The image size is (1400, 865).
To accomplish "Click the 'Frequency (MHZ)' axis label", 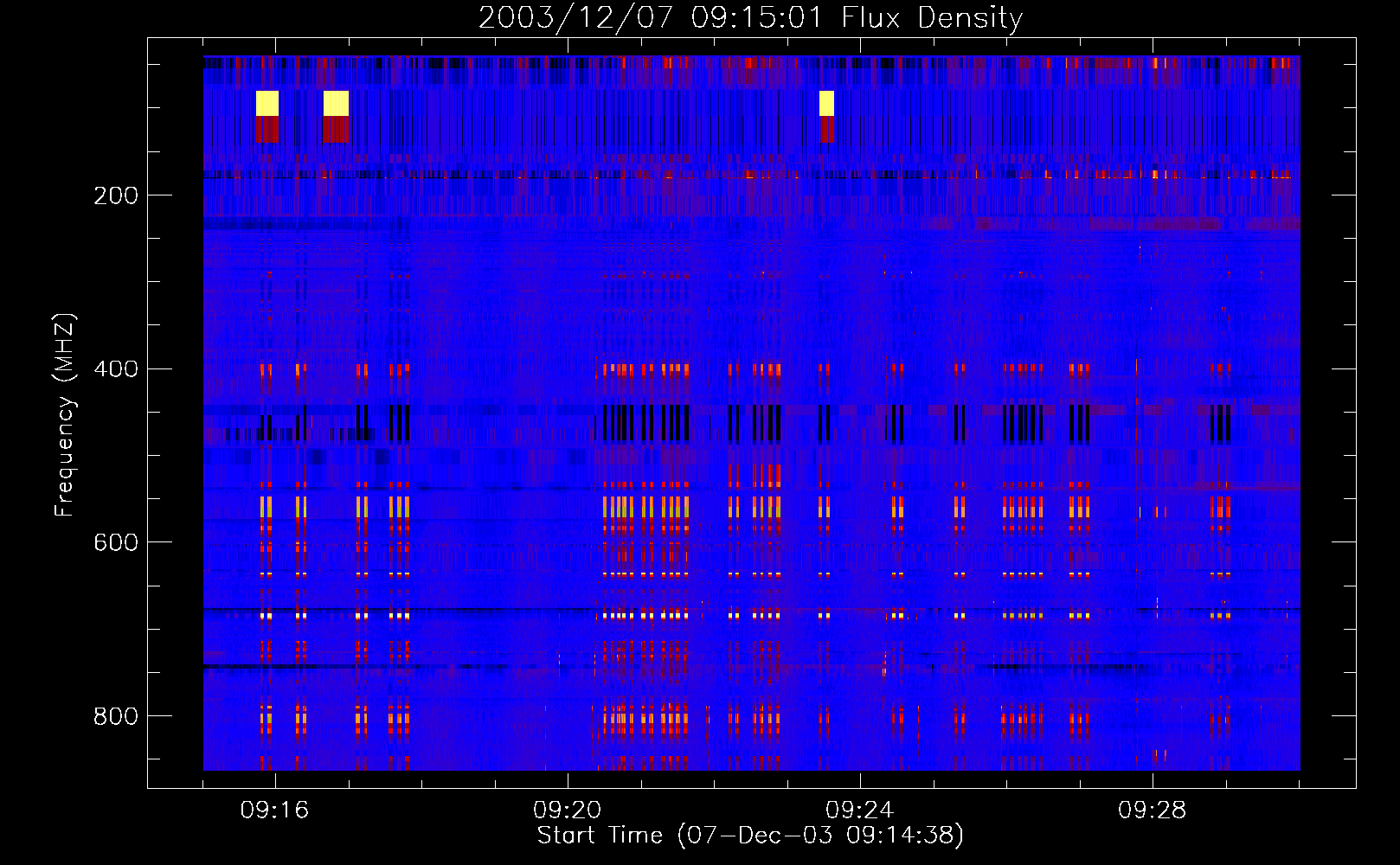I will (65, 415).
